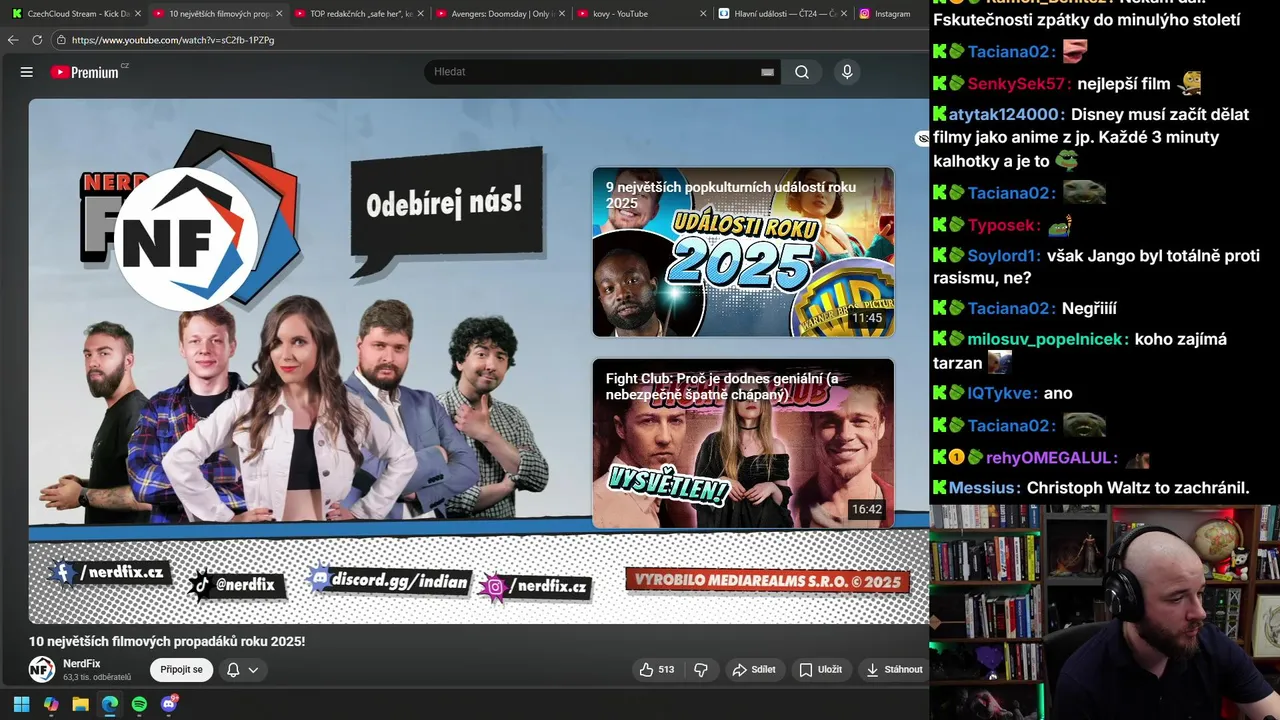
Task: View site information lock icon
Action: point(61,40)
